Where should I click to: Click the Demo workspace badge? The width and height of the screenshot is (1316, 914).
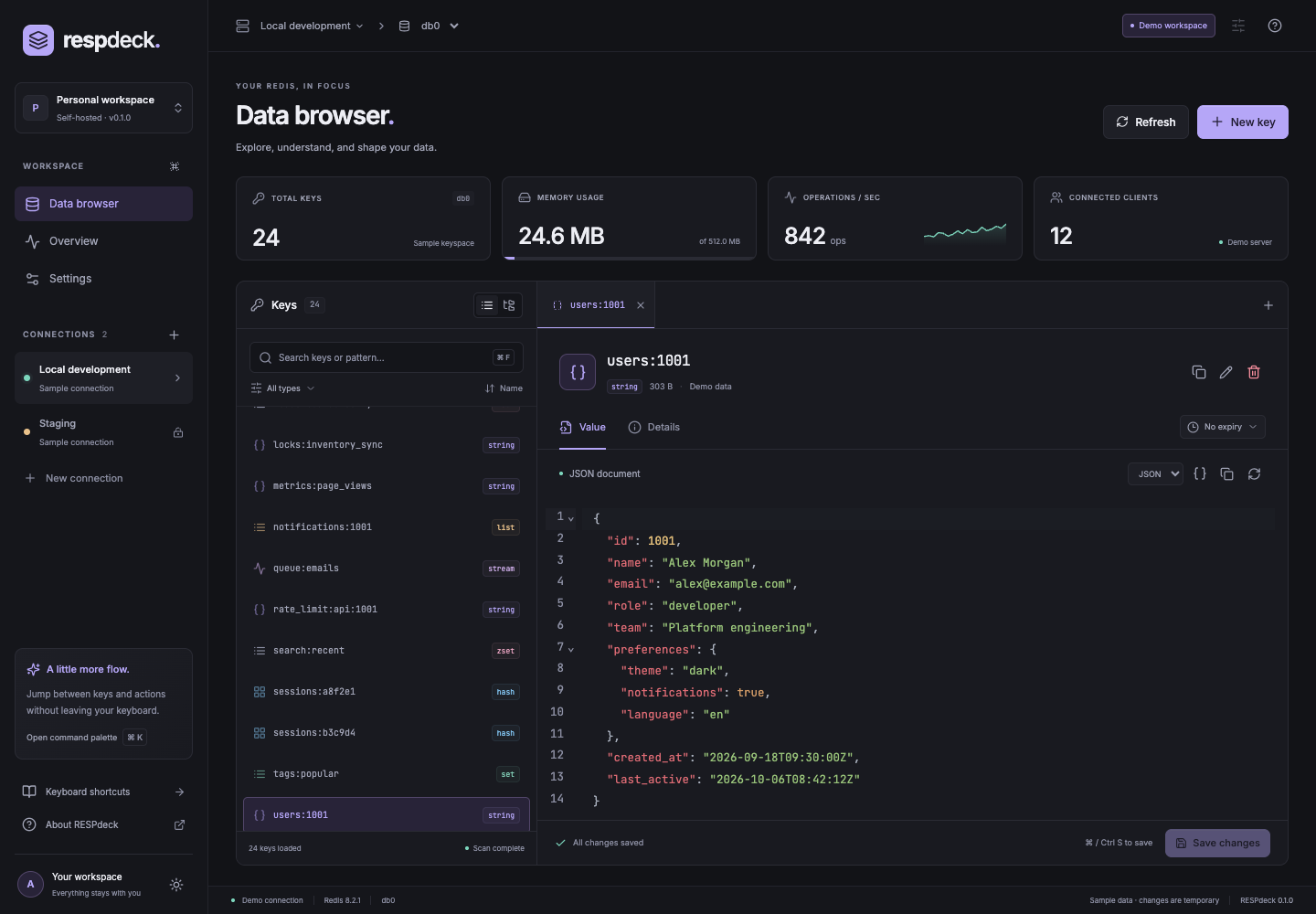pos(1169,26)
